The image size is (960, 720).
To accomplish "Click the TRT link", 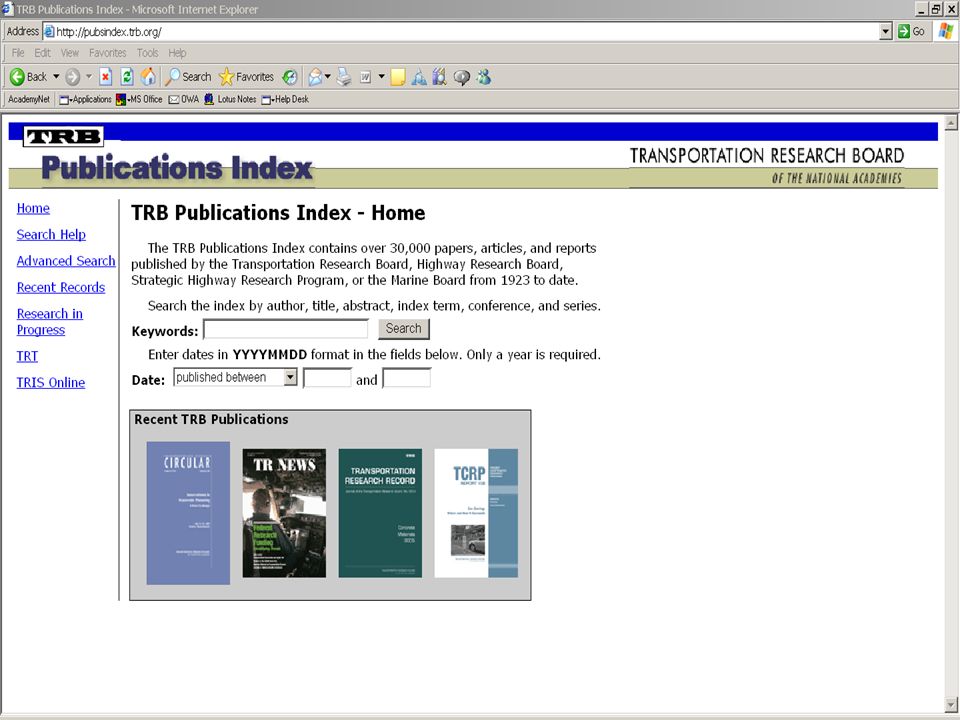I will click(27, 356).
